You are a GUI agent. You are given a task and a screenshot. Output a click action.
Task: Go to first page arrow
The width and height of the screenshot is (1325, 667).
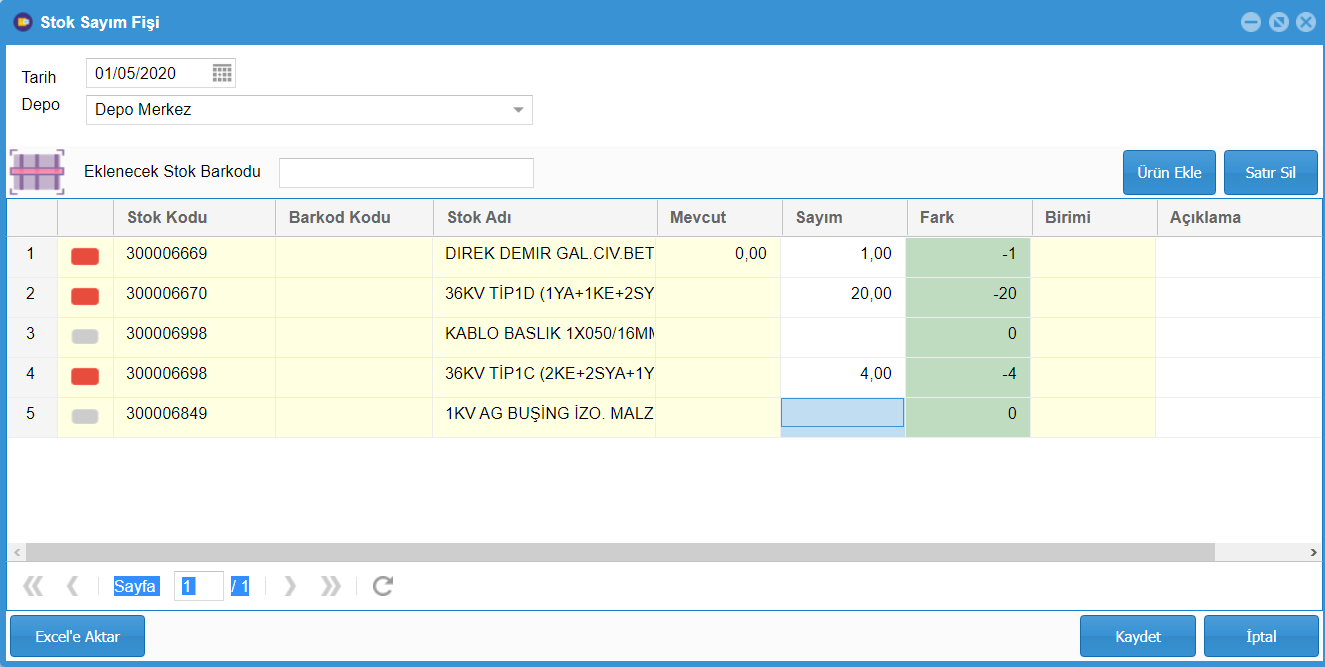click(32, 586)
